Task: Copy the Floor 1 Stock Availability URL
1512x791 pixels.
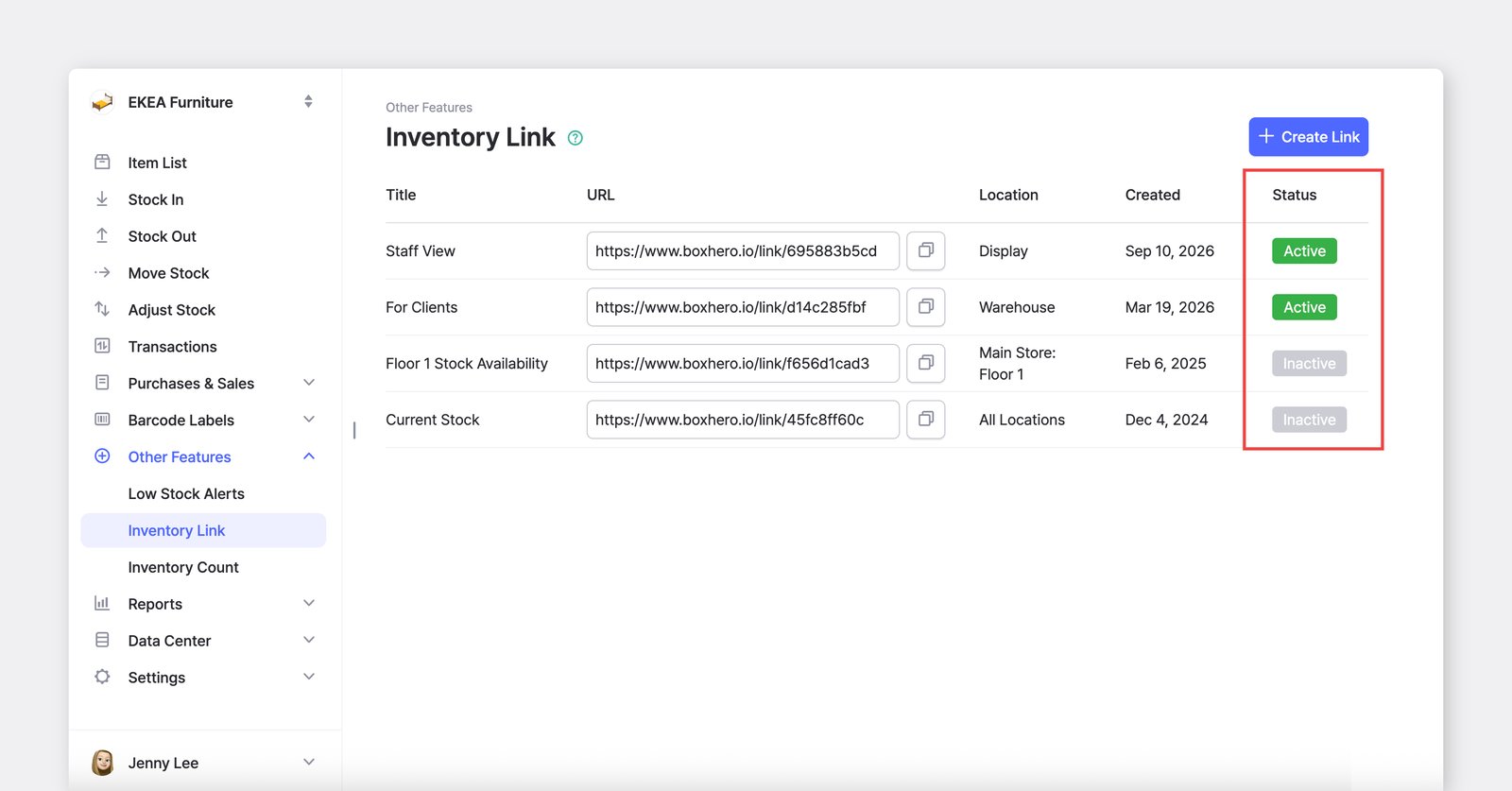Action: [925, 363]
